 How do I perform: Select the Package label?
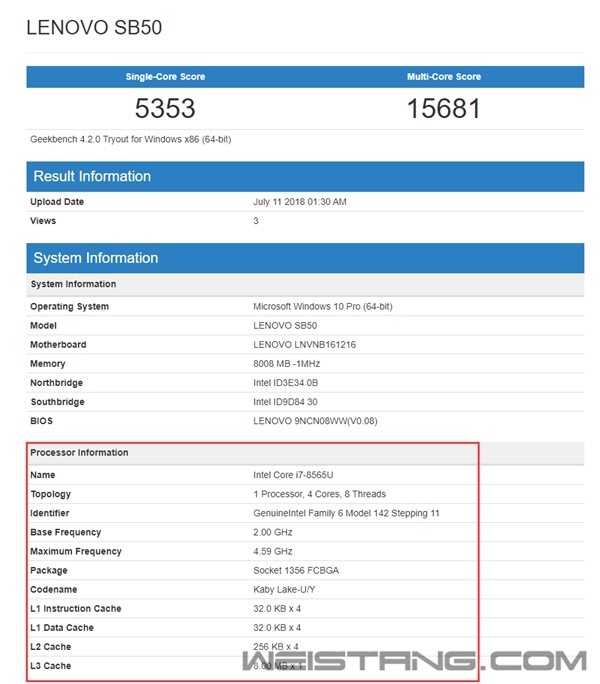(x=49, y=570)
